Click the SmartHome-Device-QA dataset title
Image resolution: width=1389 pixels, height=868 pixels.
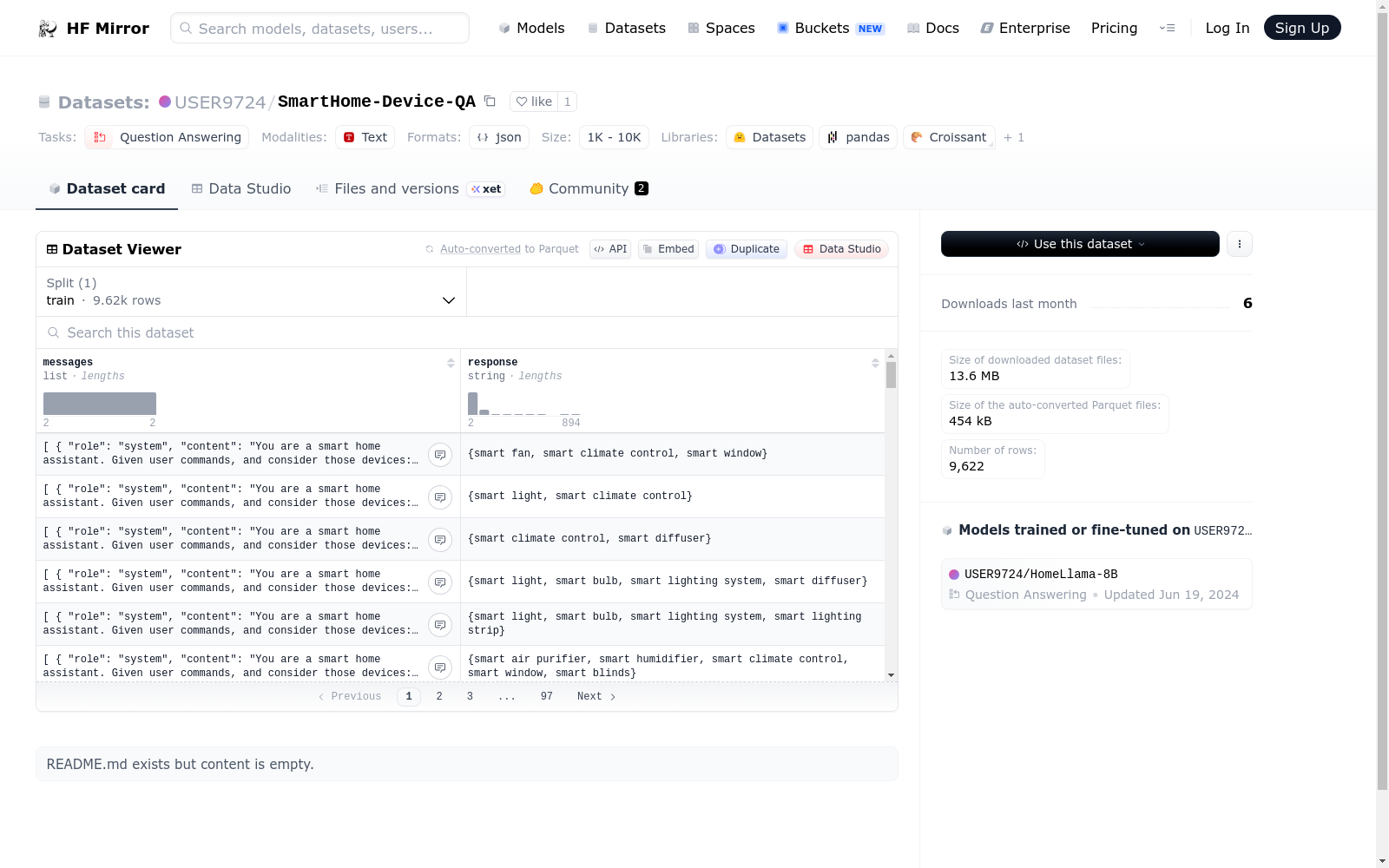coord(377,102)
